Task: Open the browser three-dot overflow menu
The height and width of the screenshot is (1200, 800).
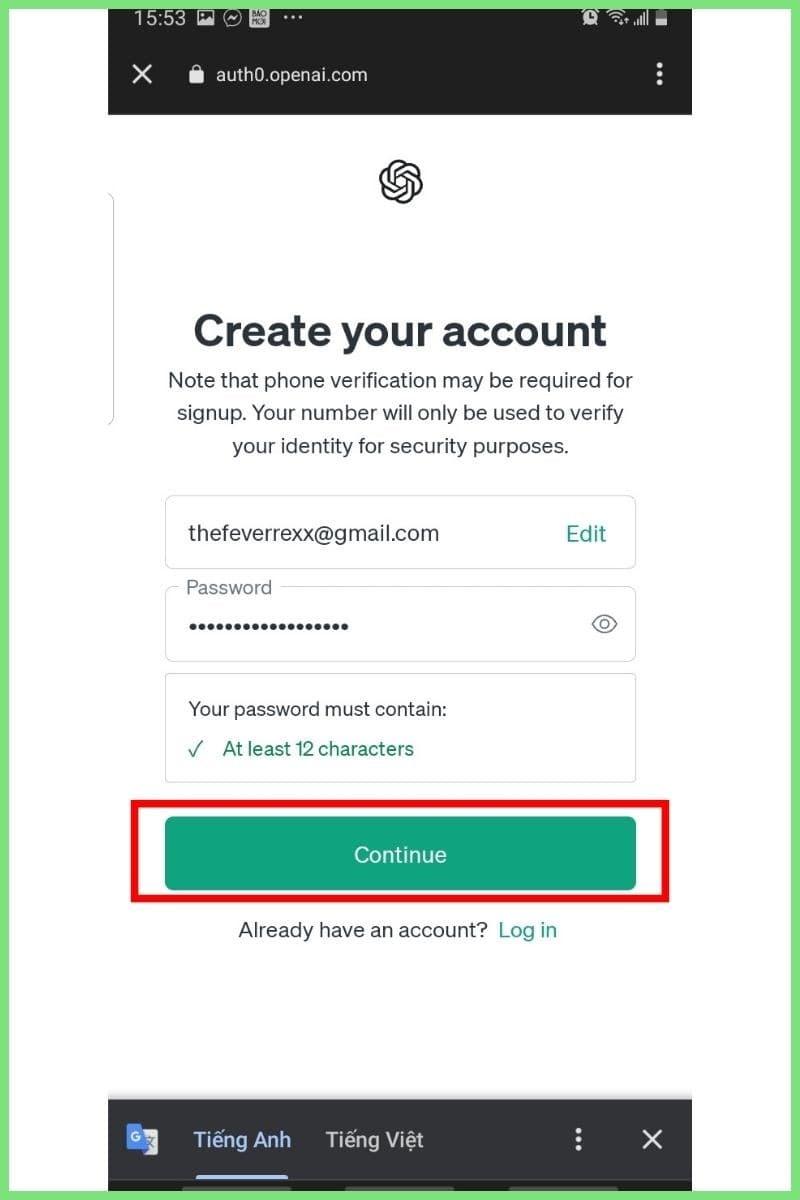Action: (659, 74)
